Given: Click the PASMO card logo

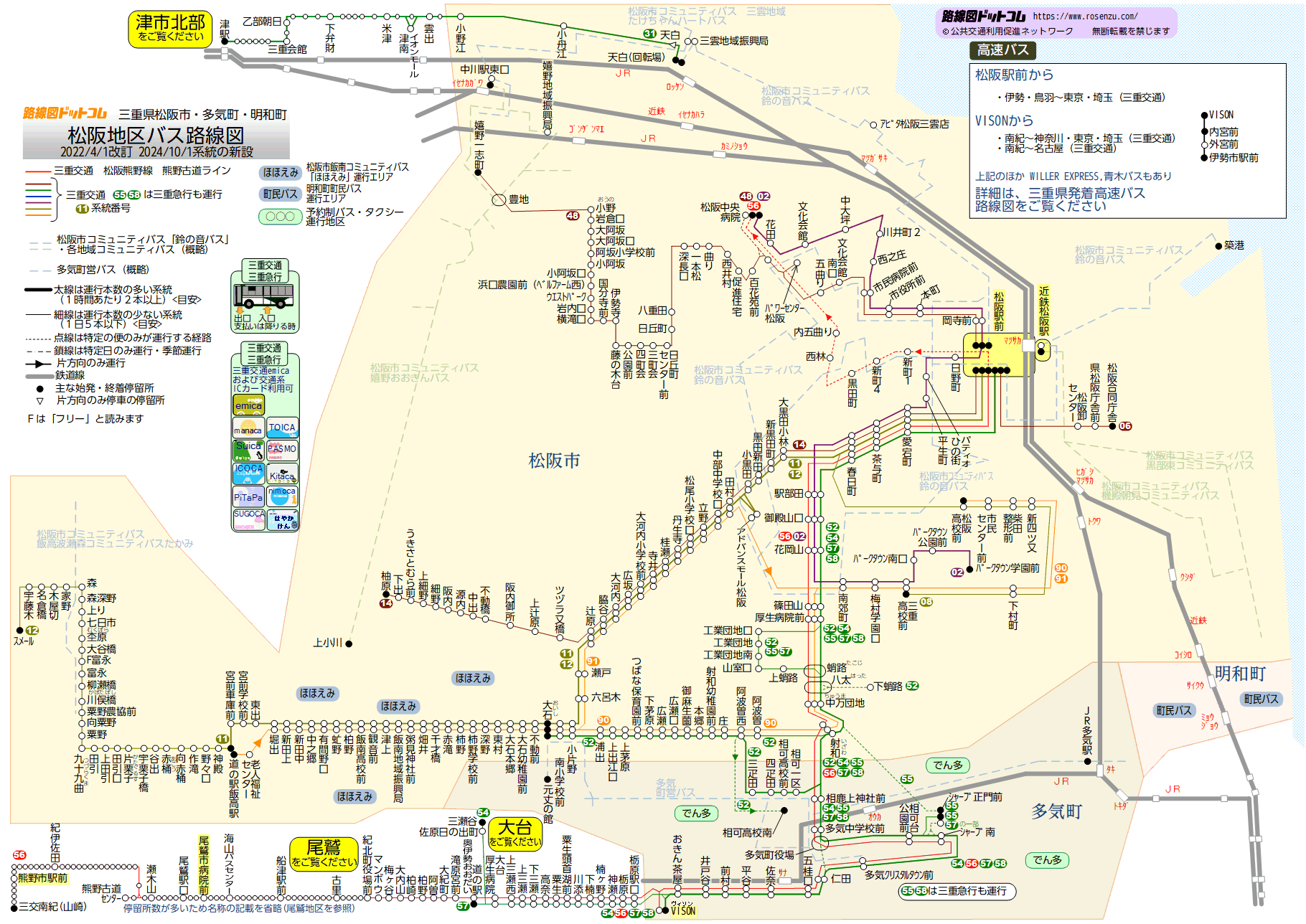Looking at the screenshot, I should point(282,451).
